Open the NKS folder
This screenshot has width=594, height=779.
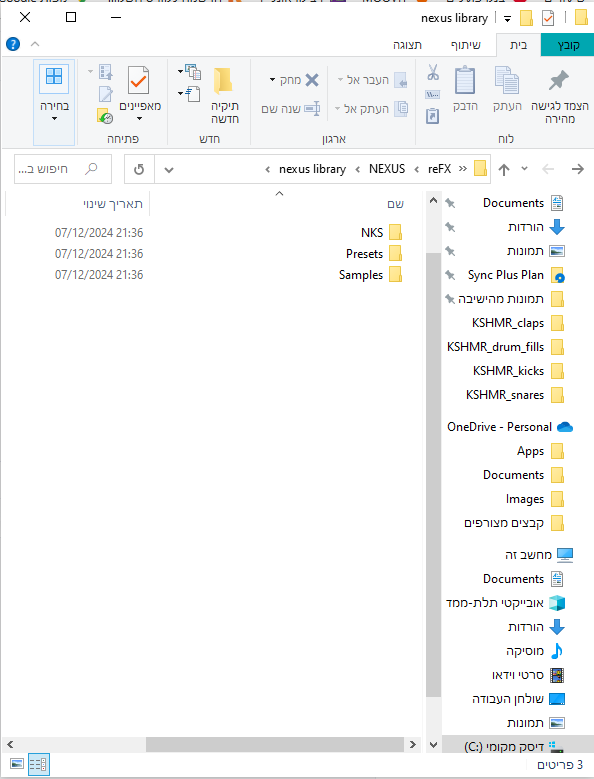(380, 233)
